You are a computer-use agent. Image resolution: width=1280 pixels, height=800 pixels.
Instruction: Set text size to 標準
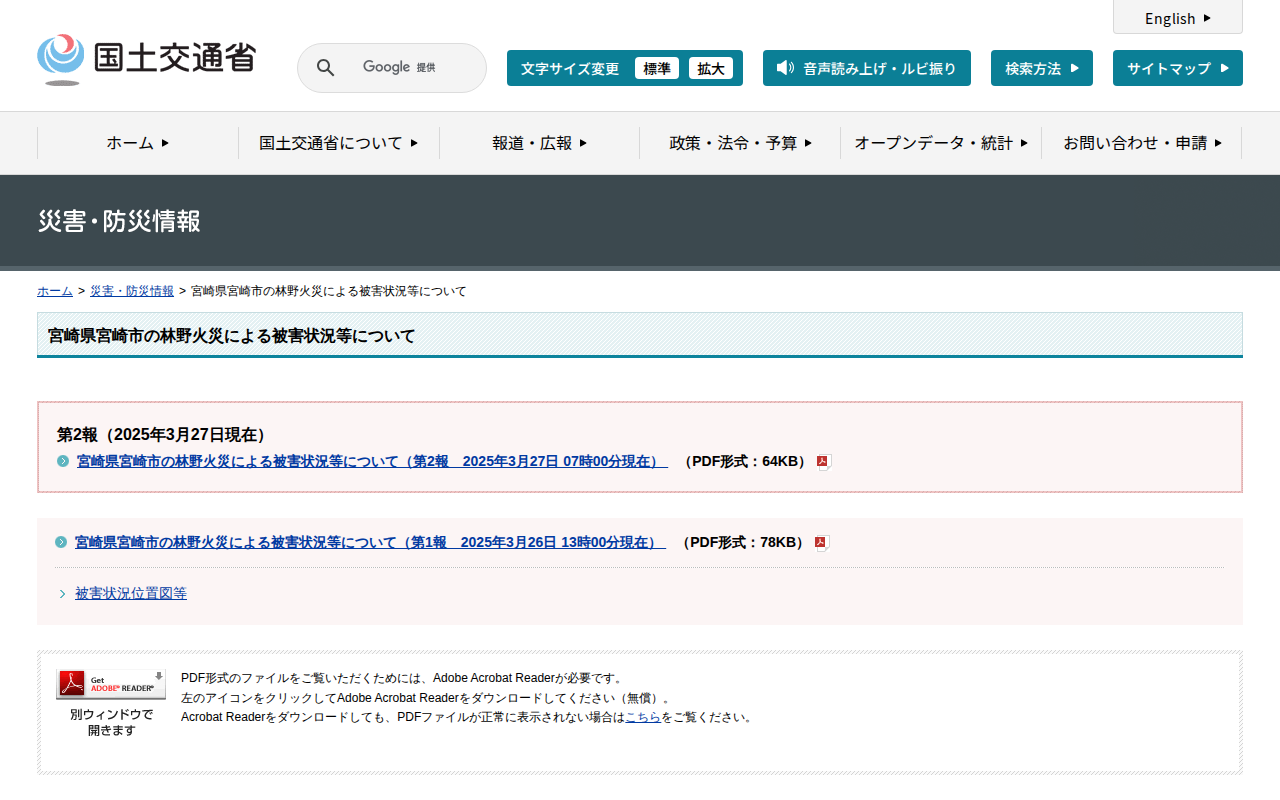[x=656, y=68]
